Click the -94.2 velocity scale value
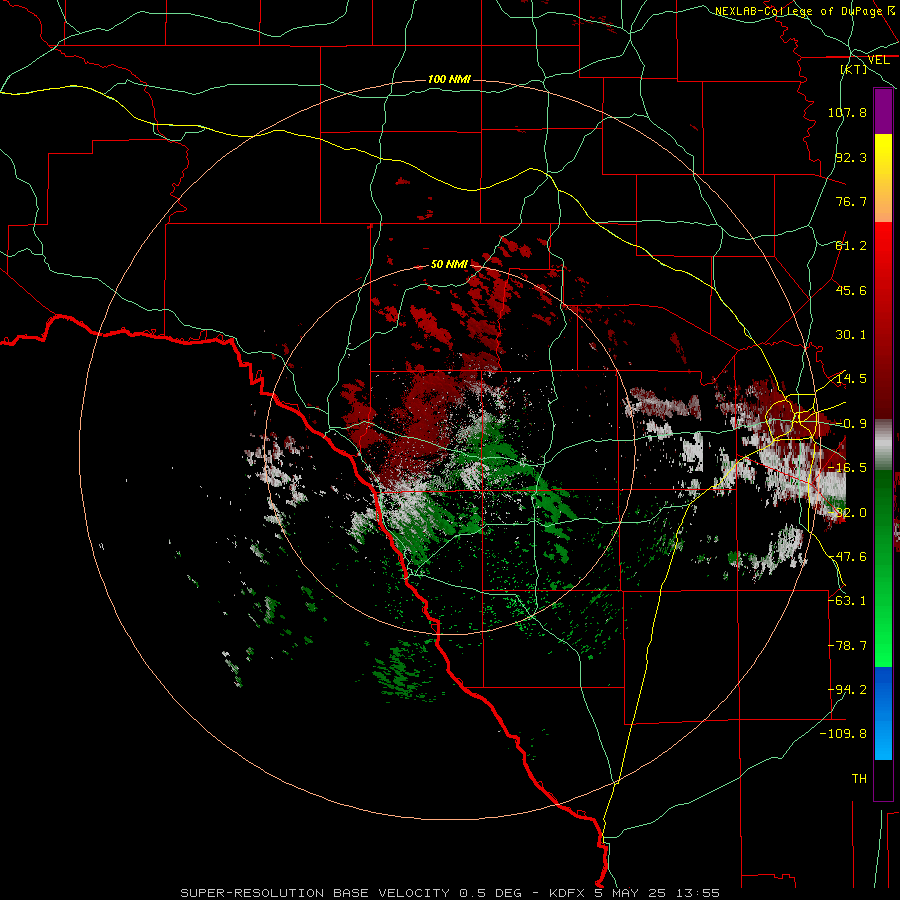Image resolution: width=900 pixels, height=900 pixels. coord(847,690)
